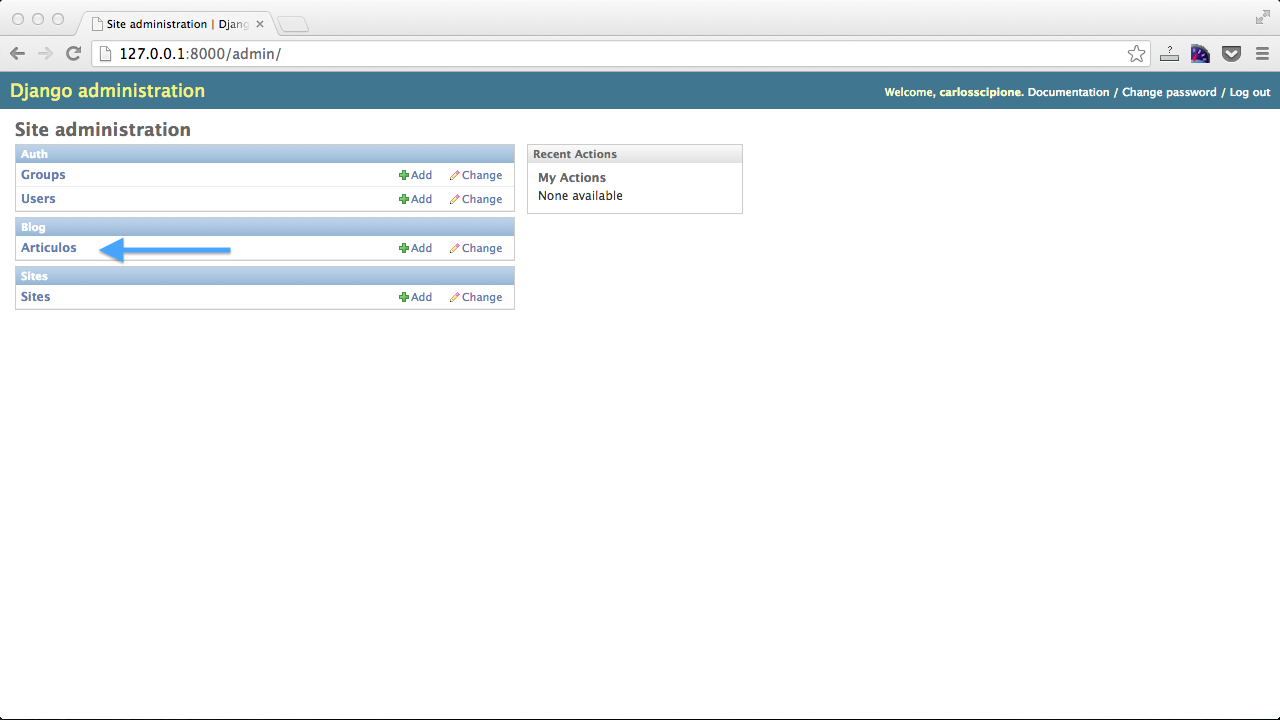Click the Site administration heading
1280x720 pixels.
click(103, 130)
